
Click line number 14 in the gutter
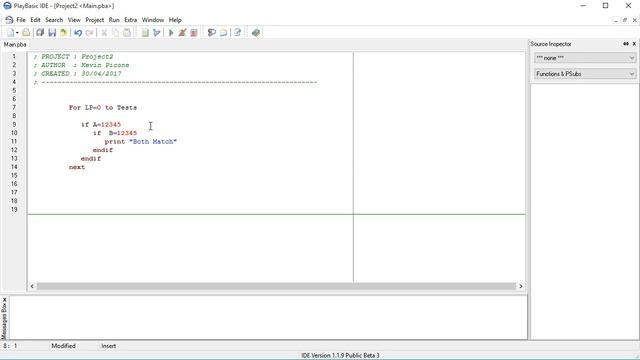click(x=14, y=167)
